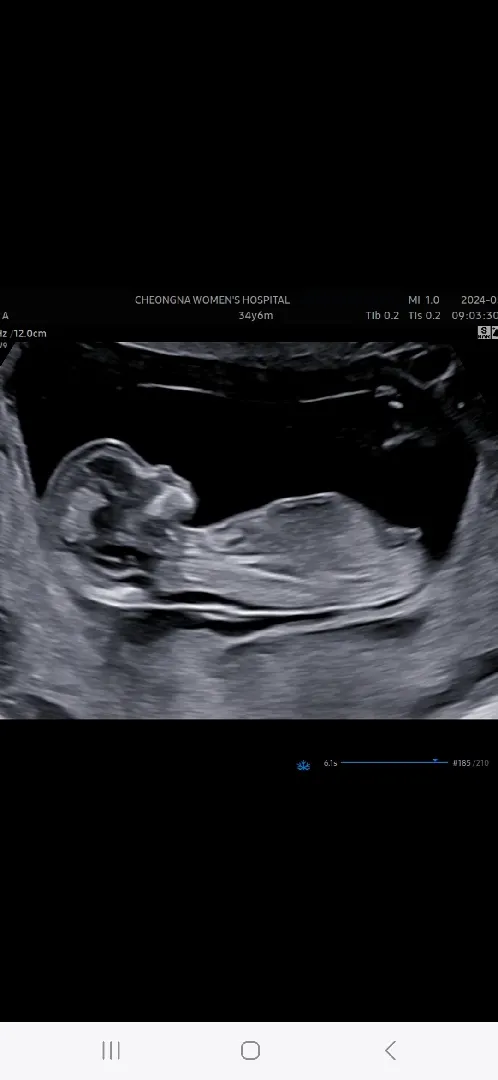The height and width of the screenshot is (1080, 498).
Task: Click the frame counter #185/210
Action: pyautogui.click(x=470, y=763)
